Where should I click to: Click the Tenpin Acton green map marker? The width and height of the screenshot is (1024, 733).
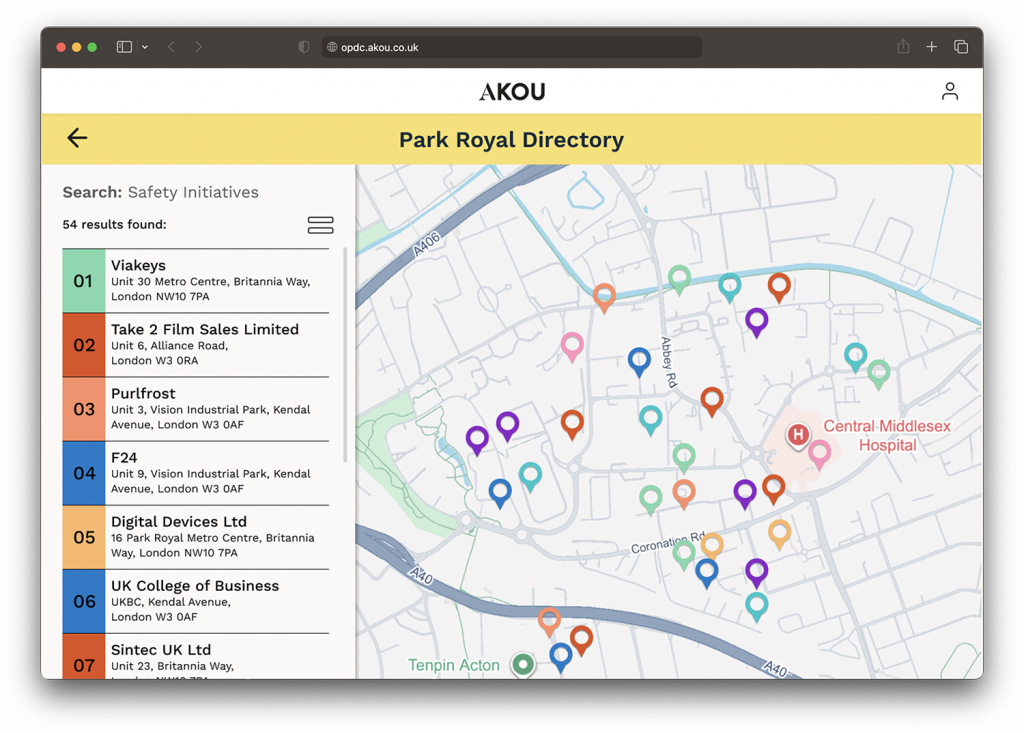click(x=522, y=664)
